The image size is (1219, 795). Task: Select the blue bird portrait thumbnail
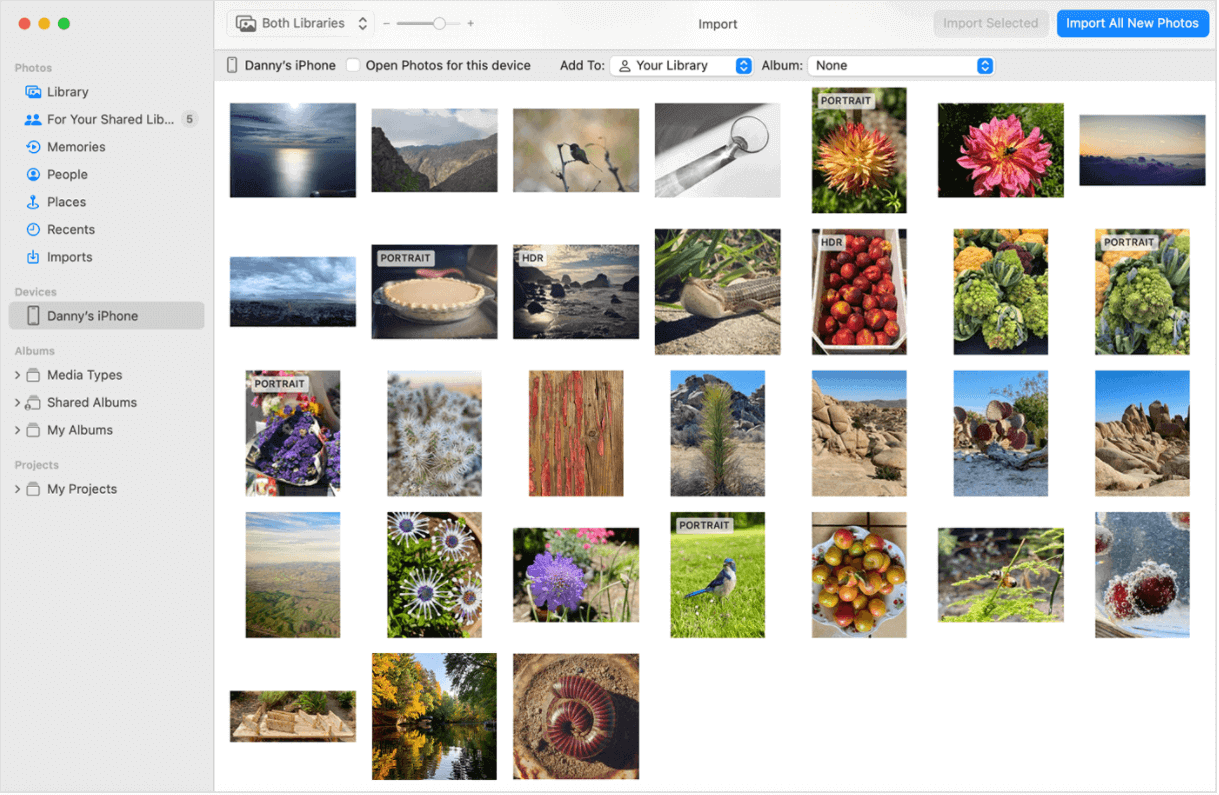pos(717,575)
